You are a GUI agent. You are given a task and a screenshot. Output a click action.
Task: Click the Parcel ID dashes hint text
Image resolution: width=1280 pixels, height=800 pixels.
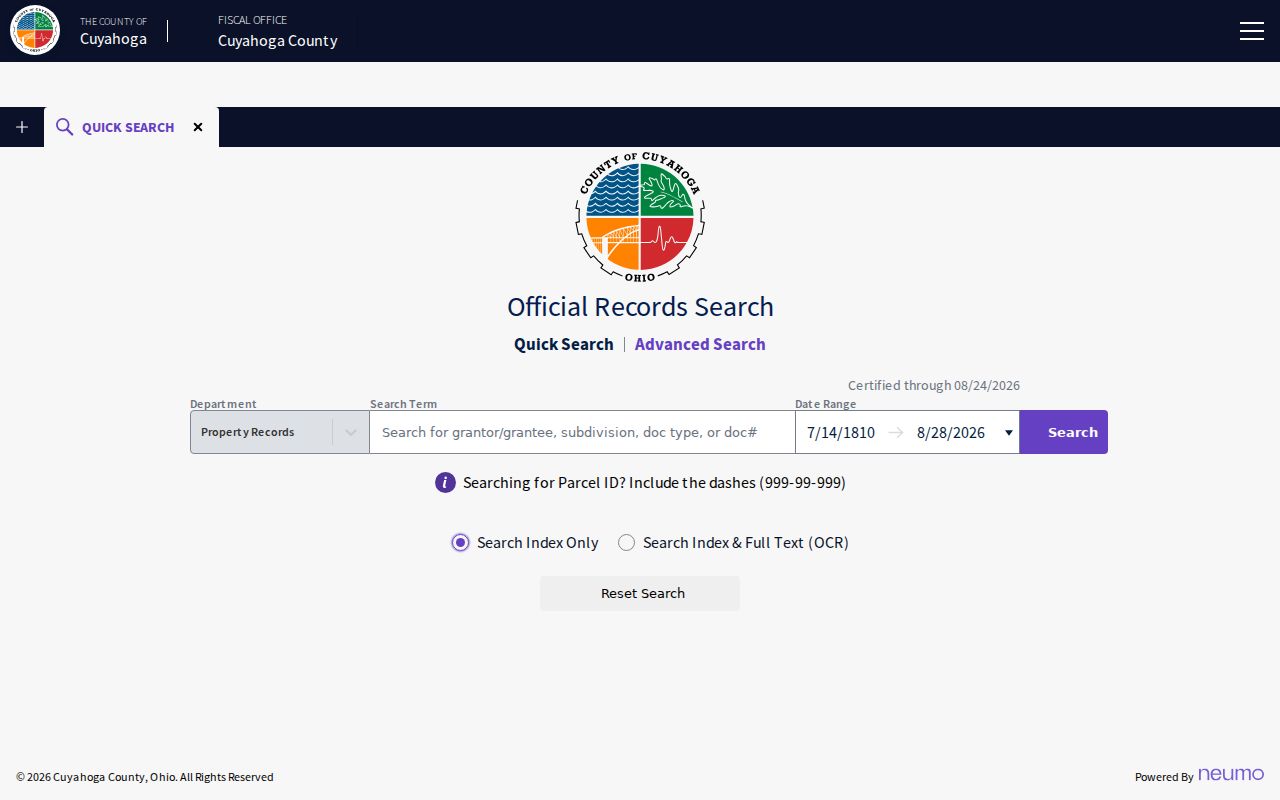pyautogui.click(x=654, y=483)
